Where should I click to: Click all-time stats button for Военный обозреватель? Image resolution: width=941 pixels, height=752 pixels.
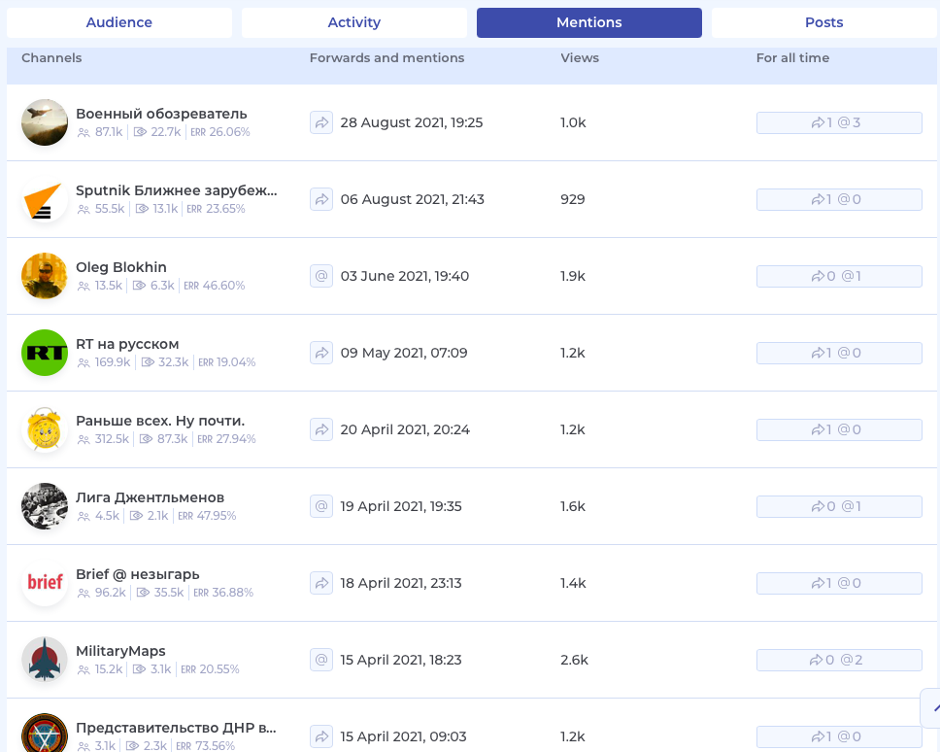pos(838,123)
